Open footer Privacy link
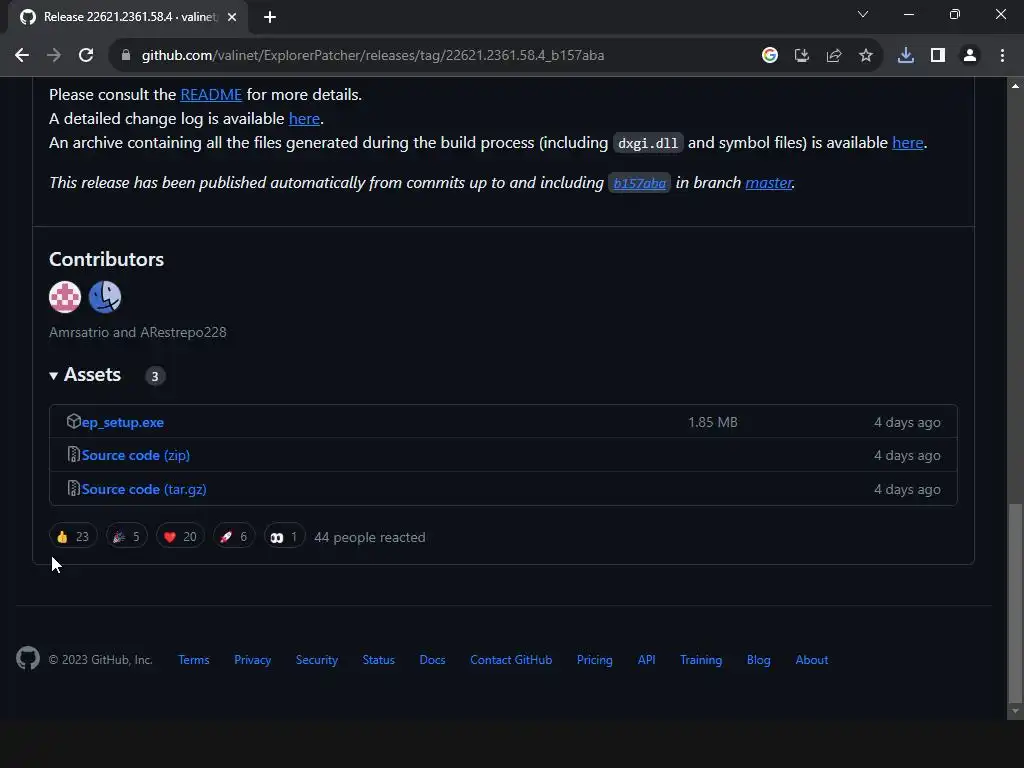The image size is (1024, 768). [253, 660]
